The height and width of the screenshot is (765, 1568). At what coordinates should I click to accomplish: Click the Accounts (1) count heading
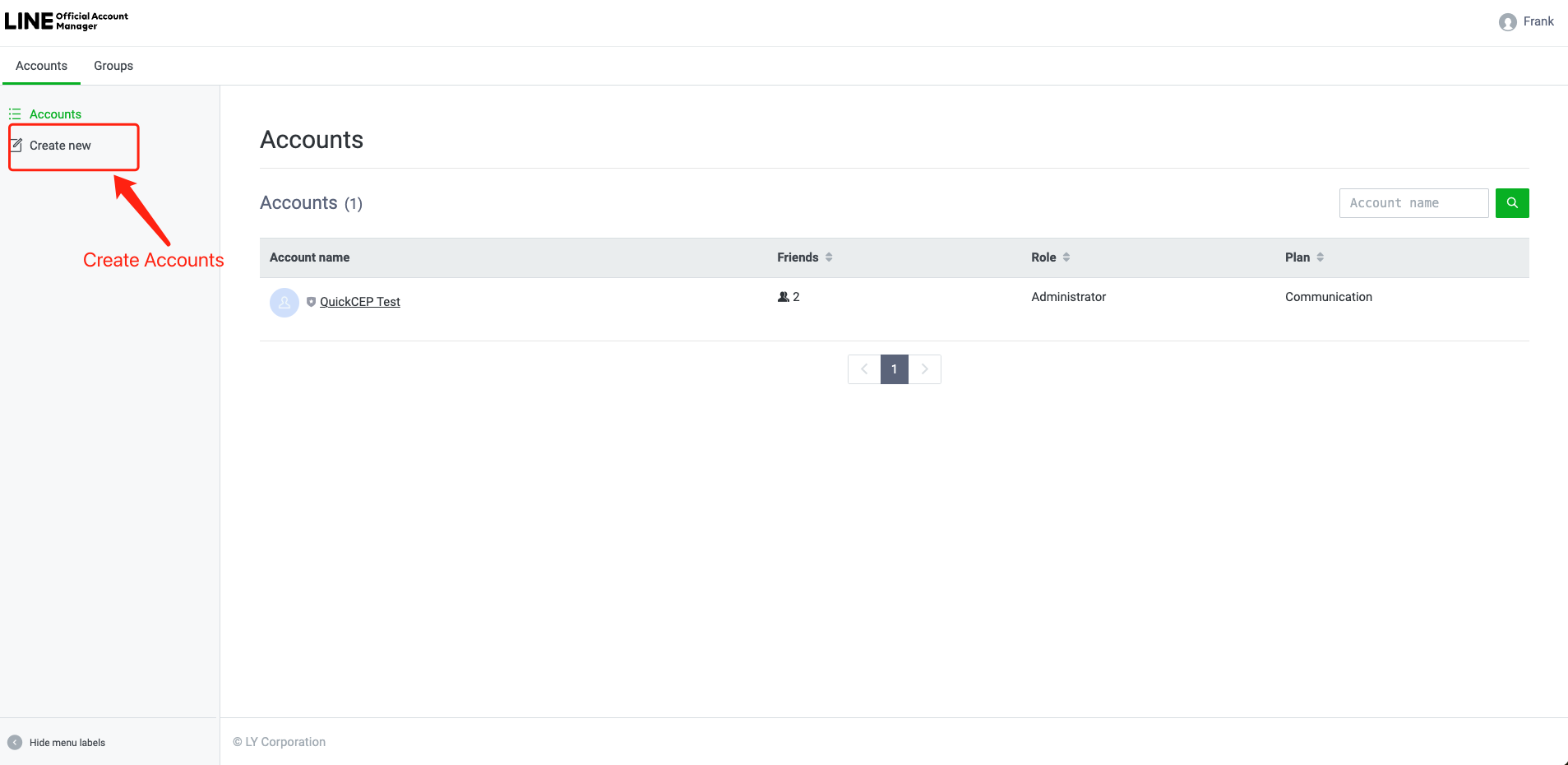tap(312, 203)
